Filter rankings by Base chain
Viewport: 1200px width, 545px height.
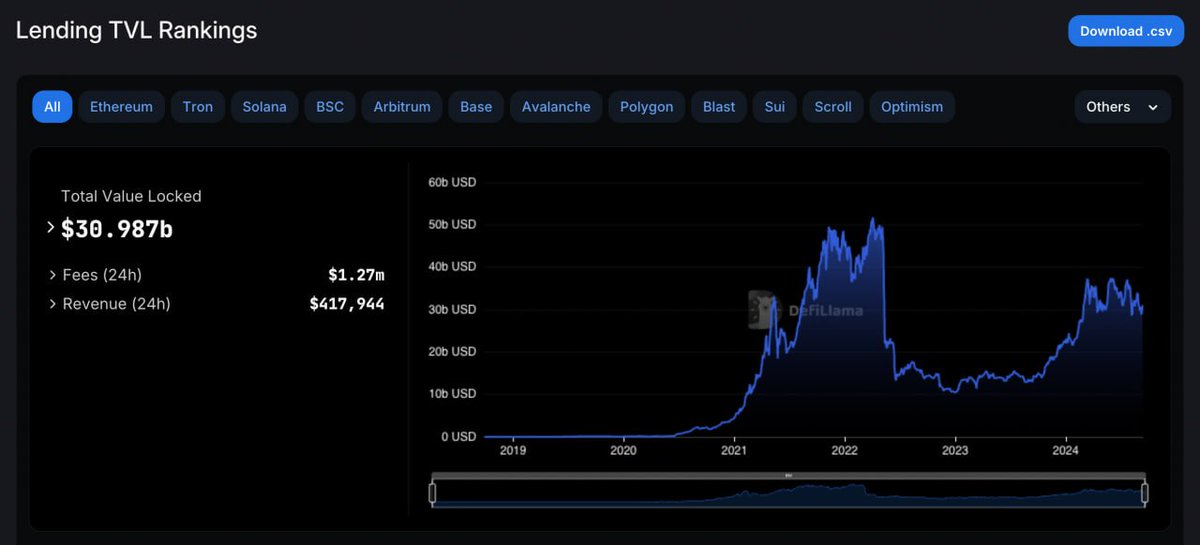click(x=476, y=107)
